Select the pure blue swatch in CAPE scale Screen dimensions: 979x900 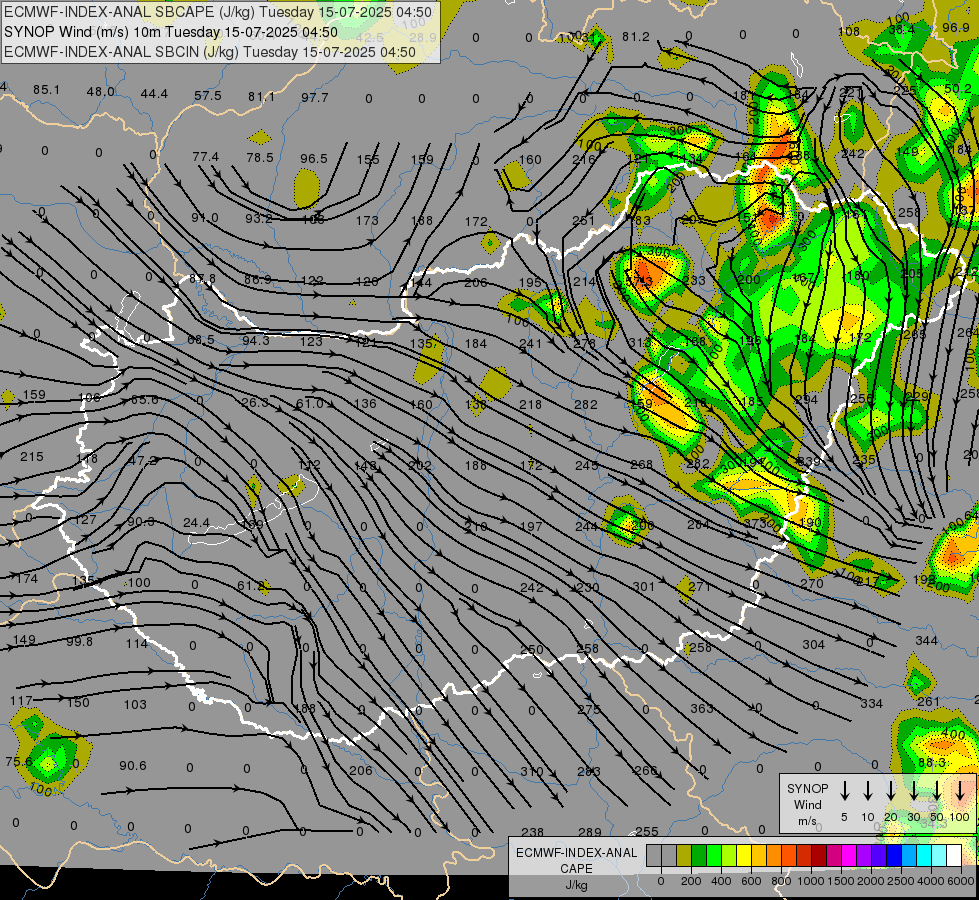click(893, 856)
